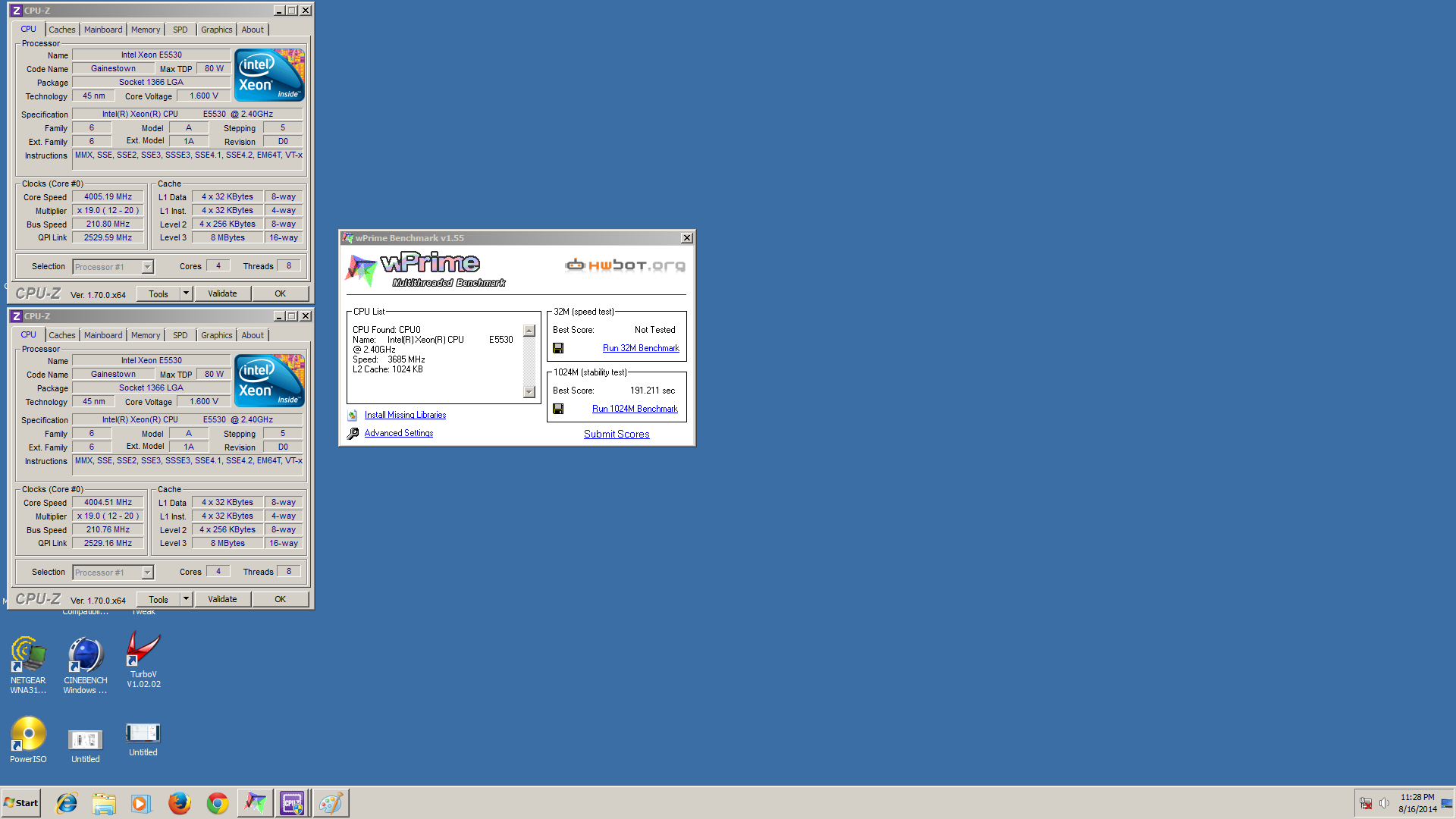Image resolution: width=1456 pixels, height=819 pixels.
Task: Open Caches tab in top CPU-Z window
Action: (x=62, y=30)
